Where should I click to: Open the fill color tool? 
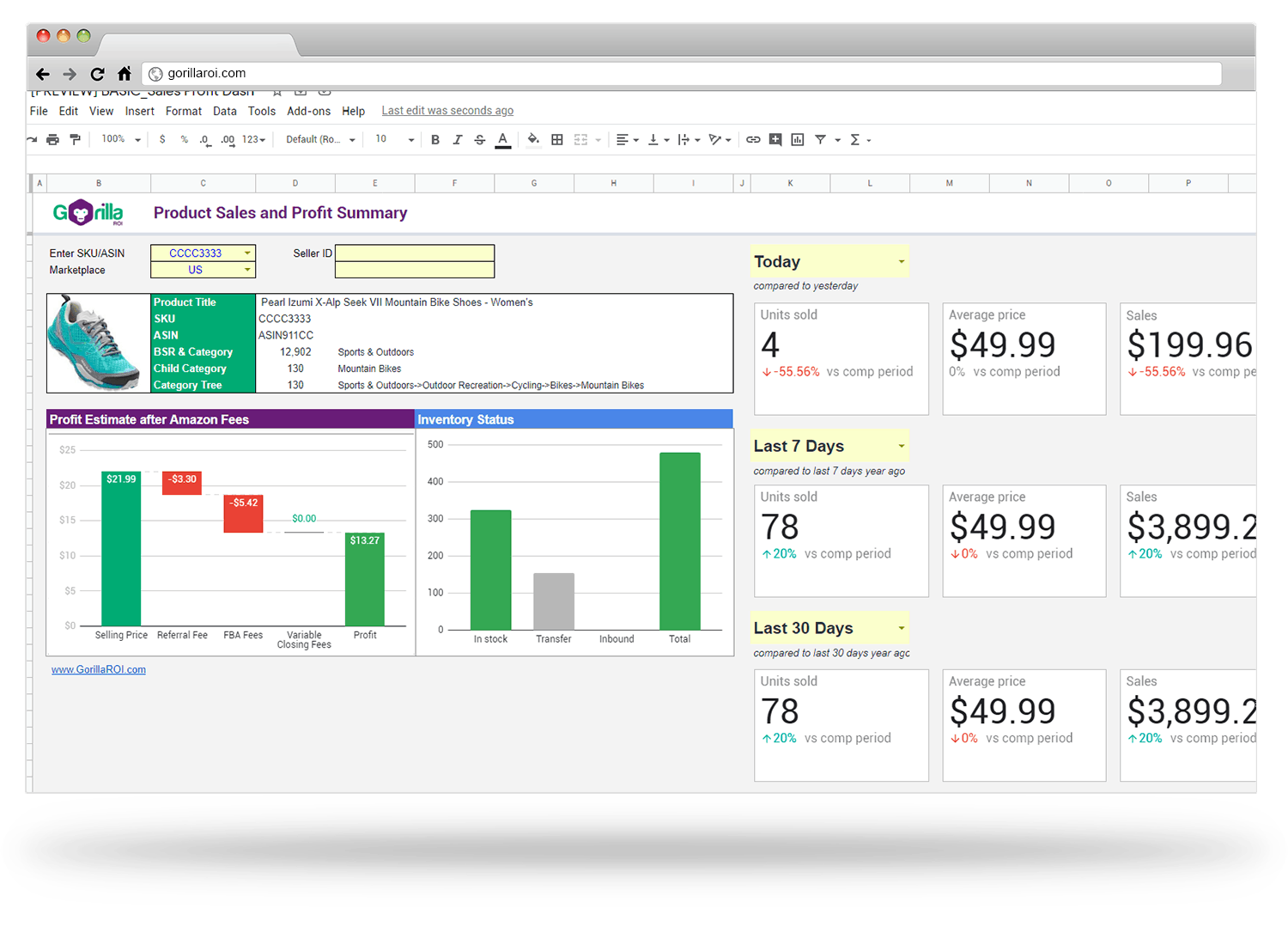click(533, 138)
